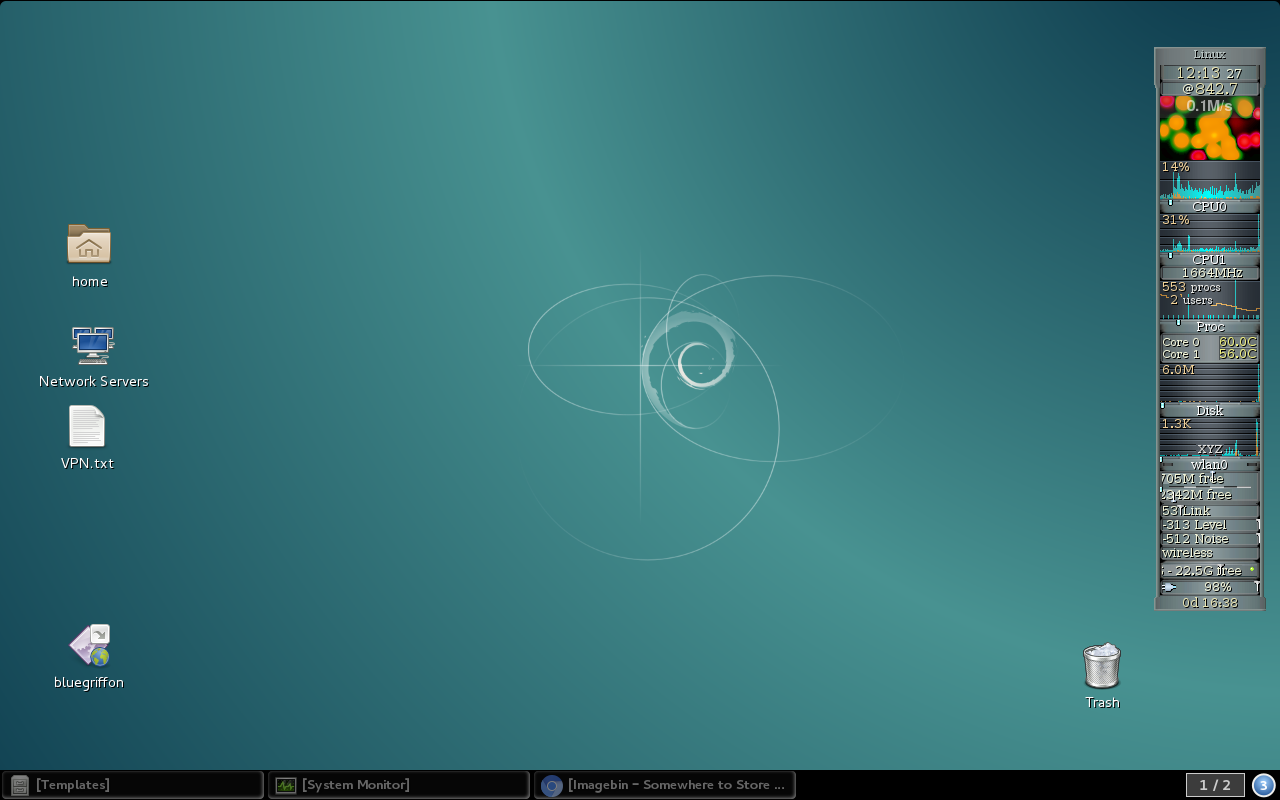
Task: Click the Level wireless reading
Action: 1209,525
